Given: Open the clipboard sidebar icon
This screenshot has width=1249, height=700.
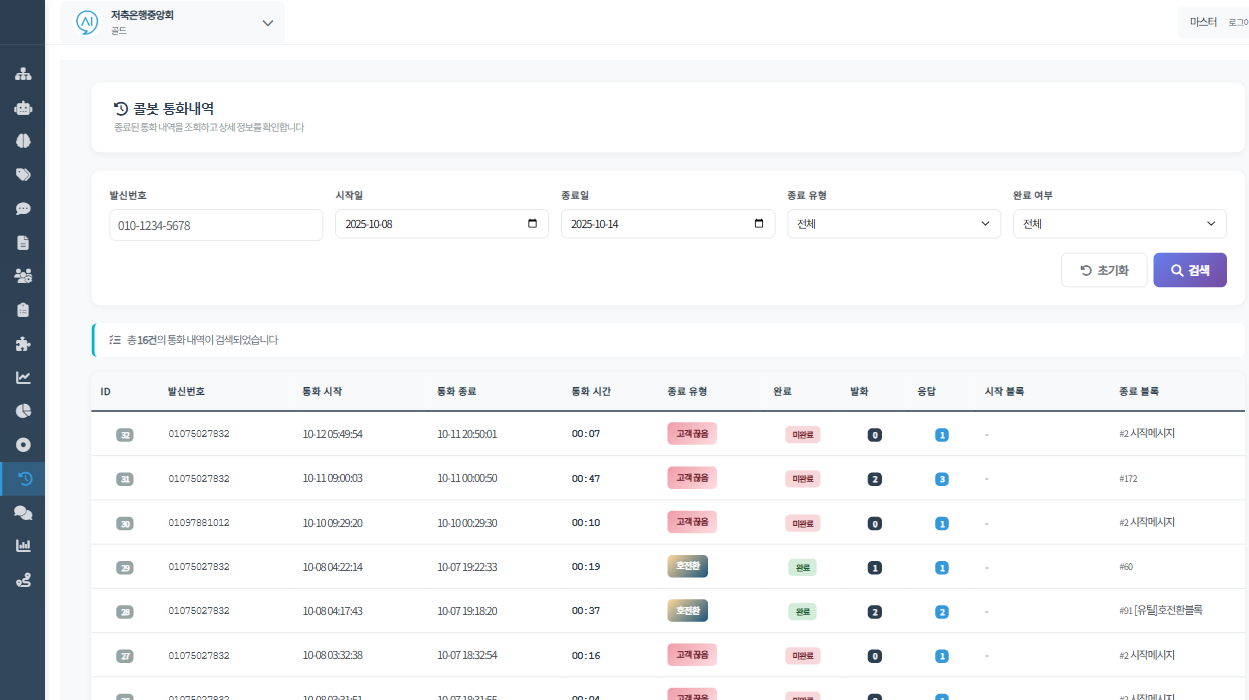Looking at the screenshot, I should click(23, 310).
